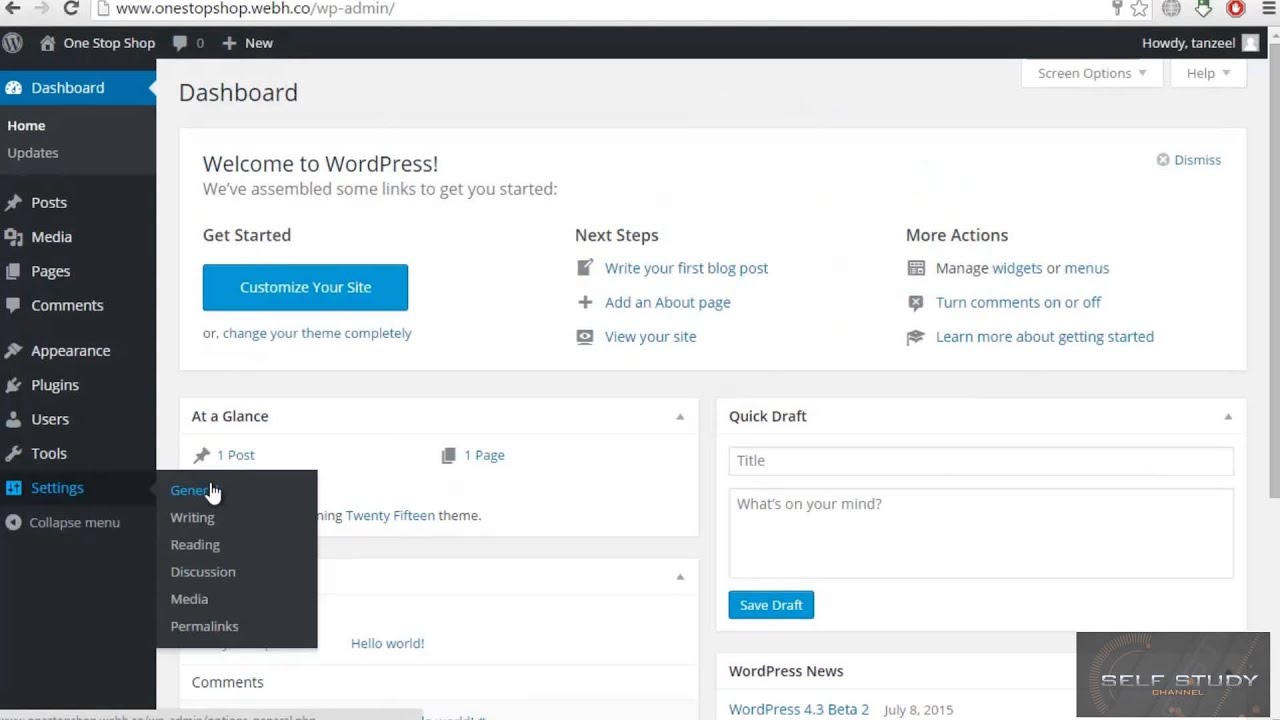1280x720 pixels.
Task: Click the browser back arrow
Action: (13, 8)
